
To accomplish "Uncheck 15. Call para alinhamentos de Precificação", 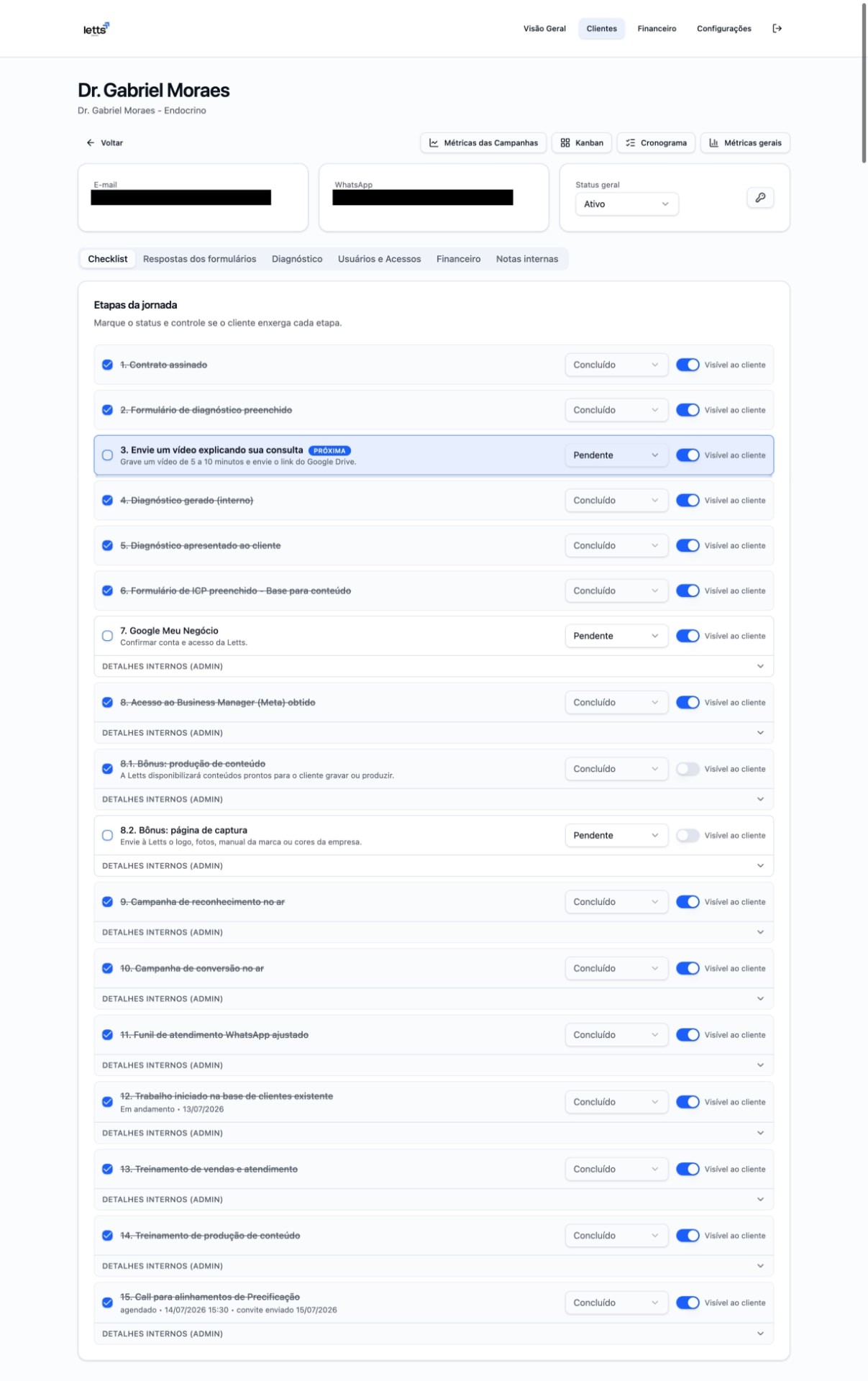I will click(x=107, y=1303).
